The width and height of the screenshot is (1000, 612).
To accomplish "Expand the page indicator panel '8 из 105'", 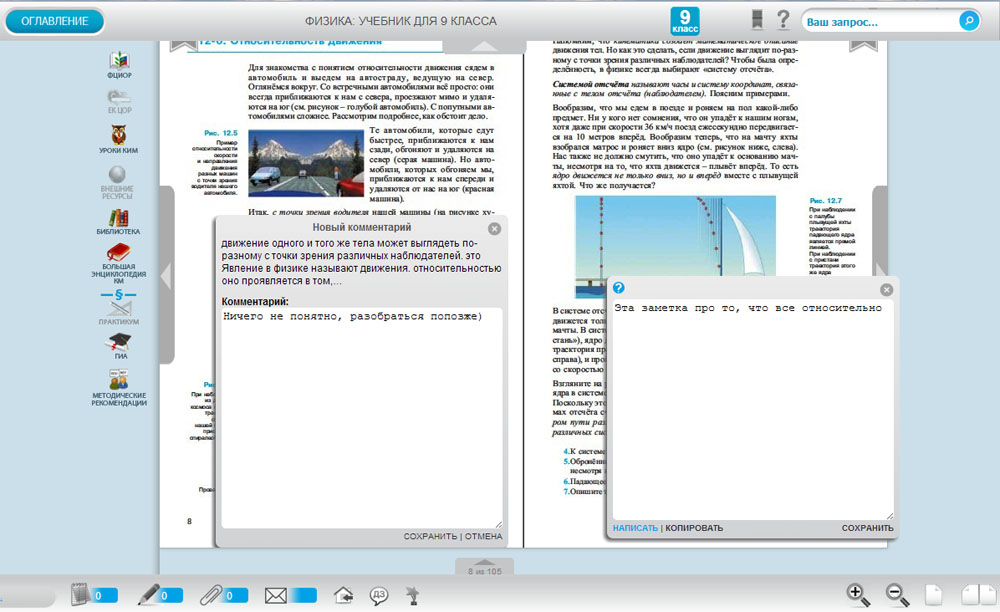I will tap(483, 568).
